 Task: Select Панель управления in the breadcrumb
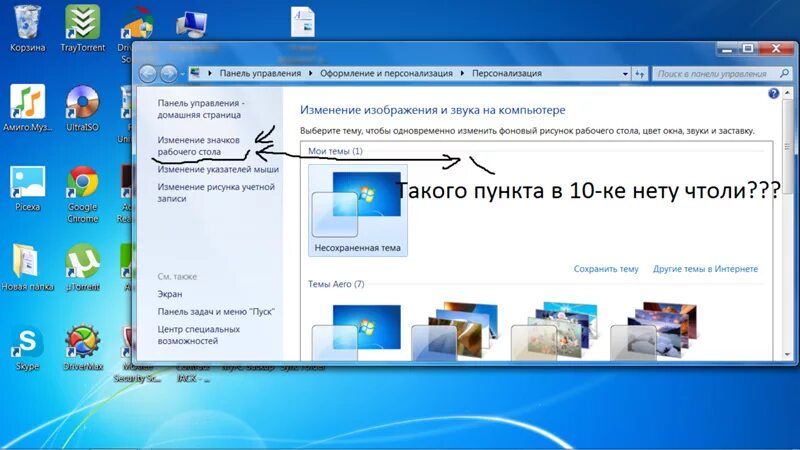[x=260, y=73]
